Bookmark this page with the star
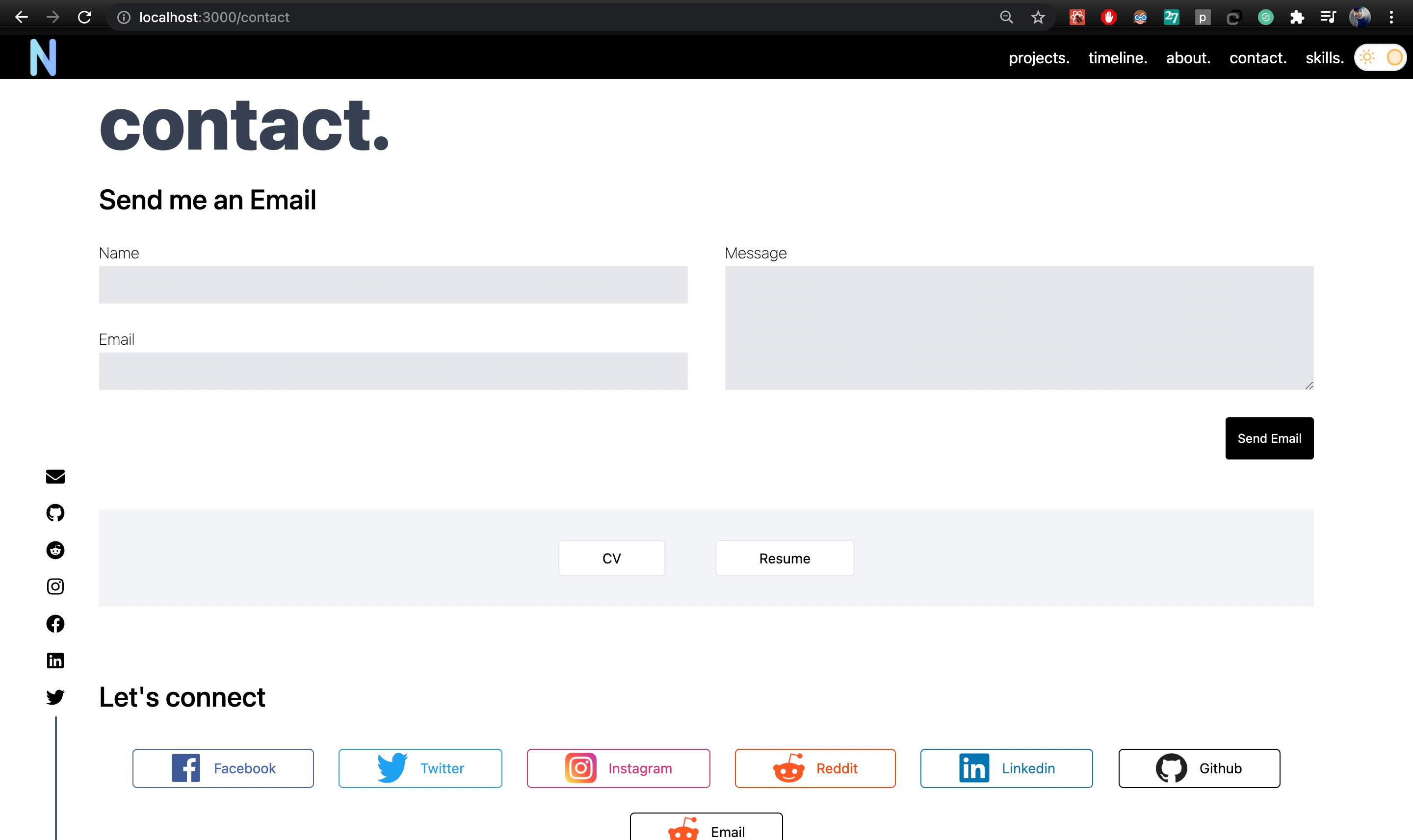1413x840 pixels. (1038, 18)
